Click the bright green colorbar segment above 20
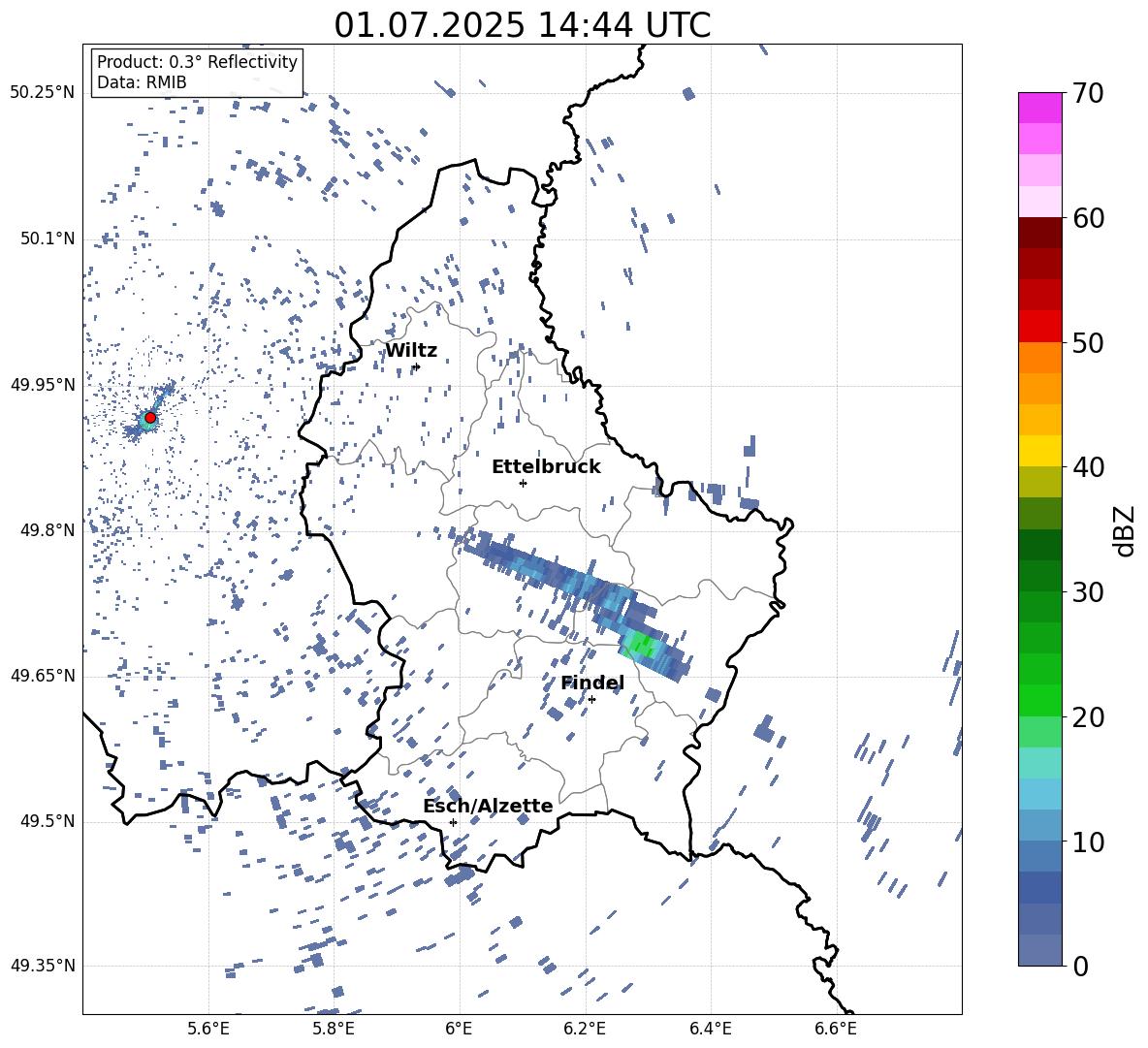 (1039, 700)
